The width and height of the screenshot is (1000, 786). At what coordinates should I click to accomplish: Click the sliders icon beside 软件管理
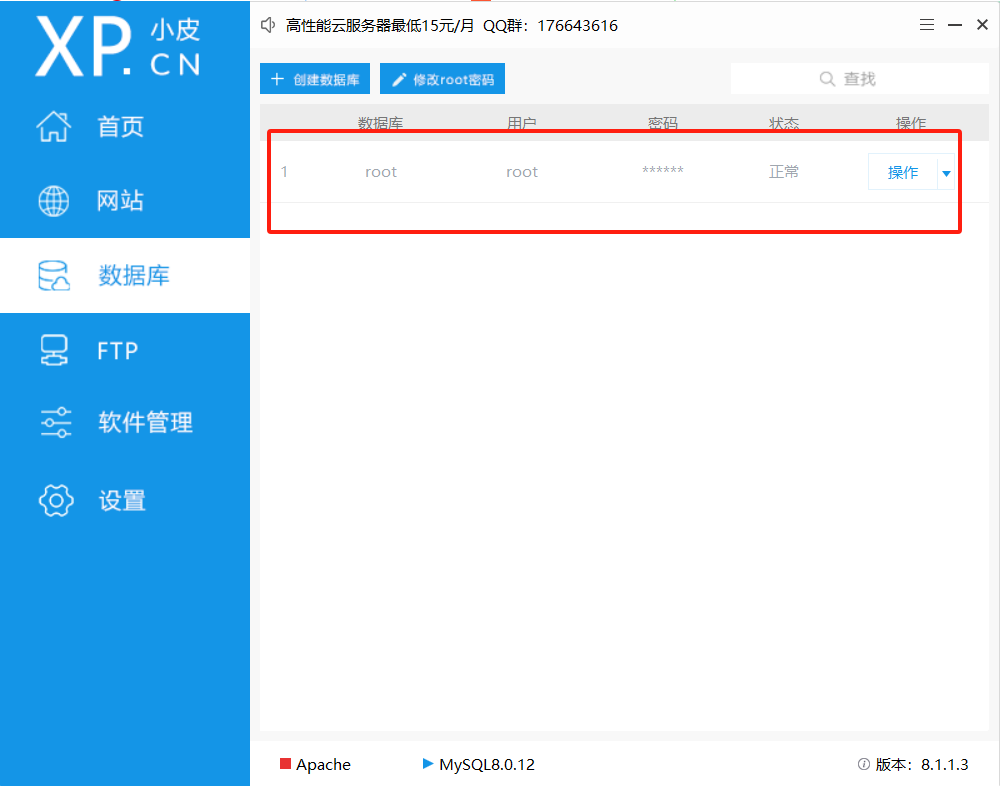55,422
